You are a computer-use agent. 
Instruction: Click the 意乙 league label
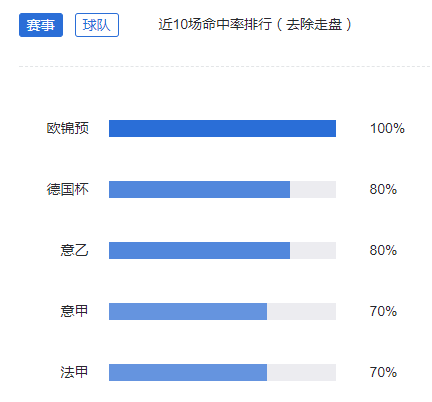click(x=74, y=250)
